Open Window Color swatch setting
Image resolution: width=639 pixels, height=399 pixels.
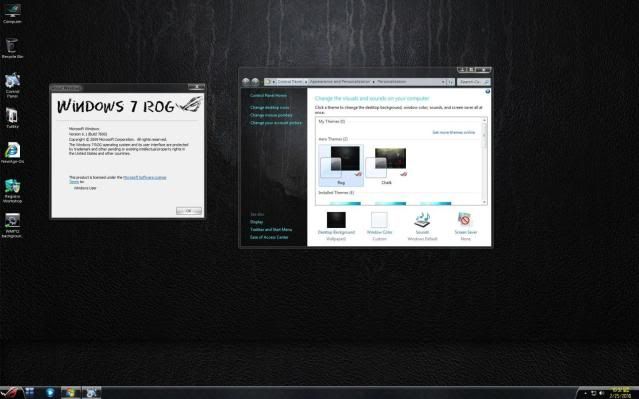[x=379, y=226]
